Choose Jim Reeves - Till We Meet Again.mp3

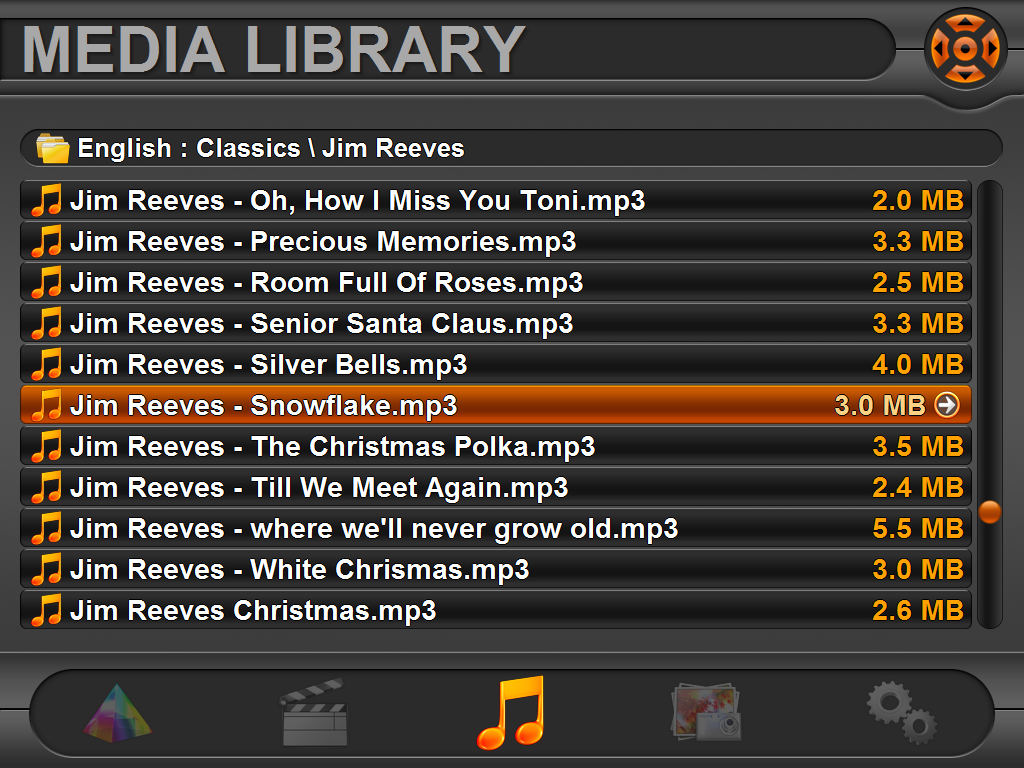click(x=496, y=488)
